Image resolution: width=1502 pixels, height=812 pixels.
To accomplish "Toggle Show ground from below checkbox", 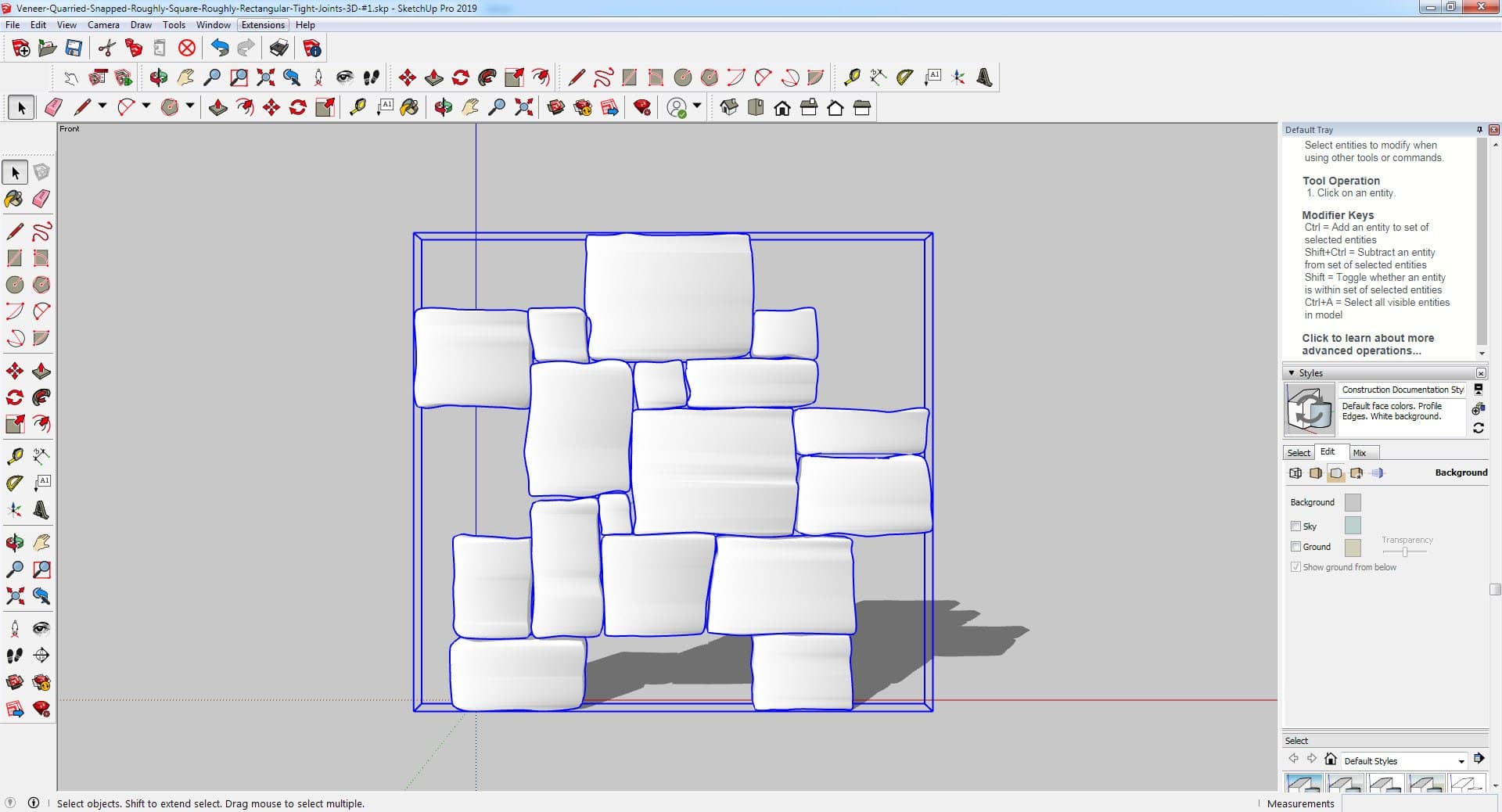I will (1295, 567).
